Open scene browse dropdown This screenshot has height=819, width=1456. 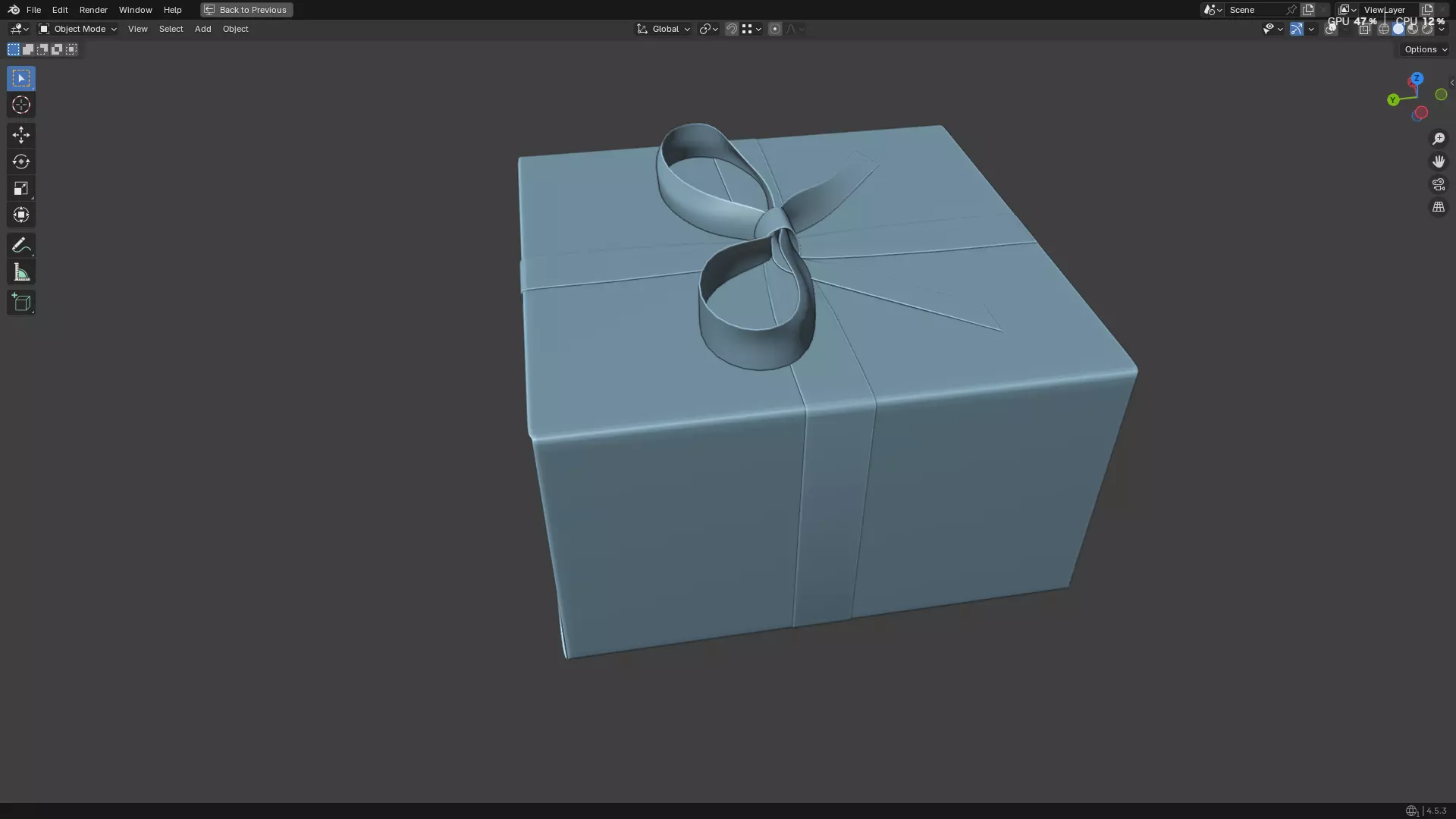point(1212,10)
